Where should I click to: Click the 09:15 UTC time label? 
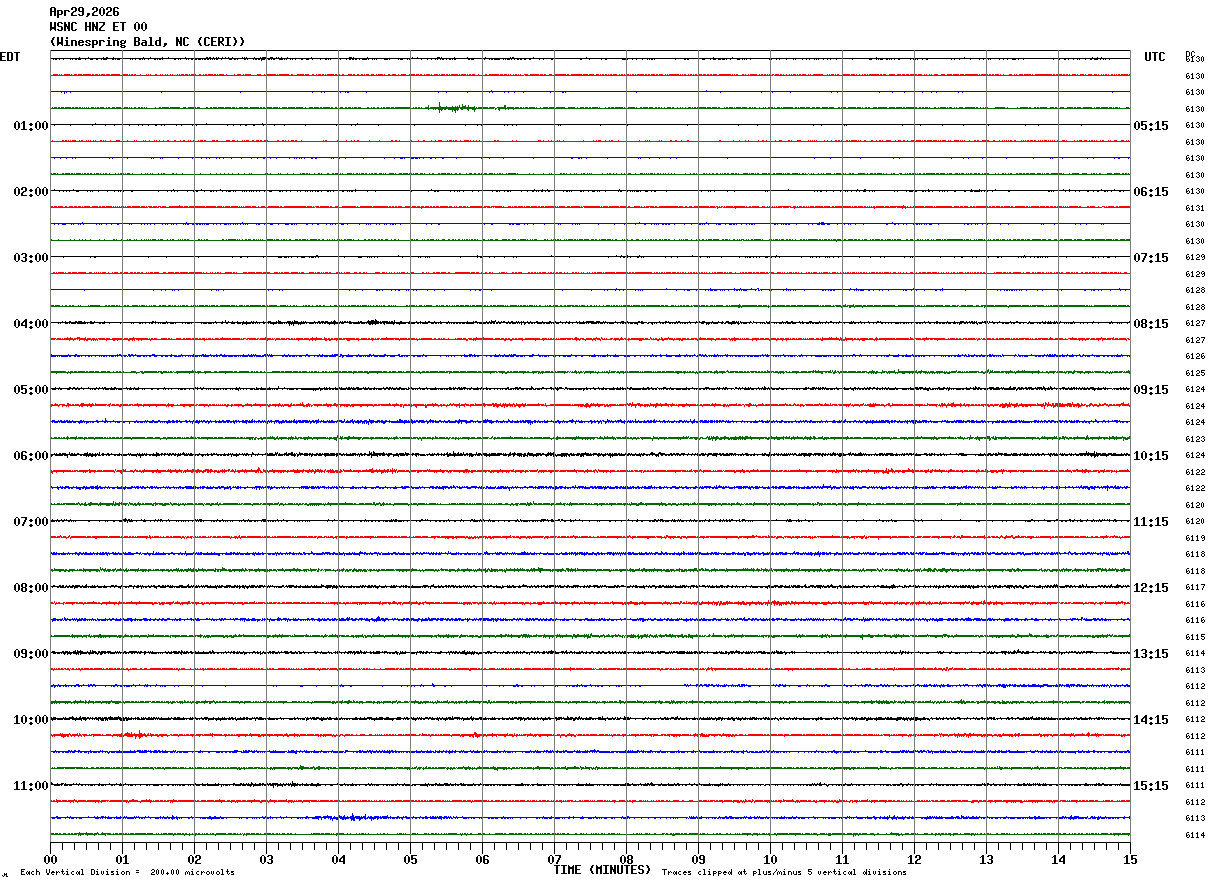pos(1150,390)
